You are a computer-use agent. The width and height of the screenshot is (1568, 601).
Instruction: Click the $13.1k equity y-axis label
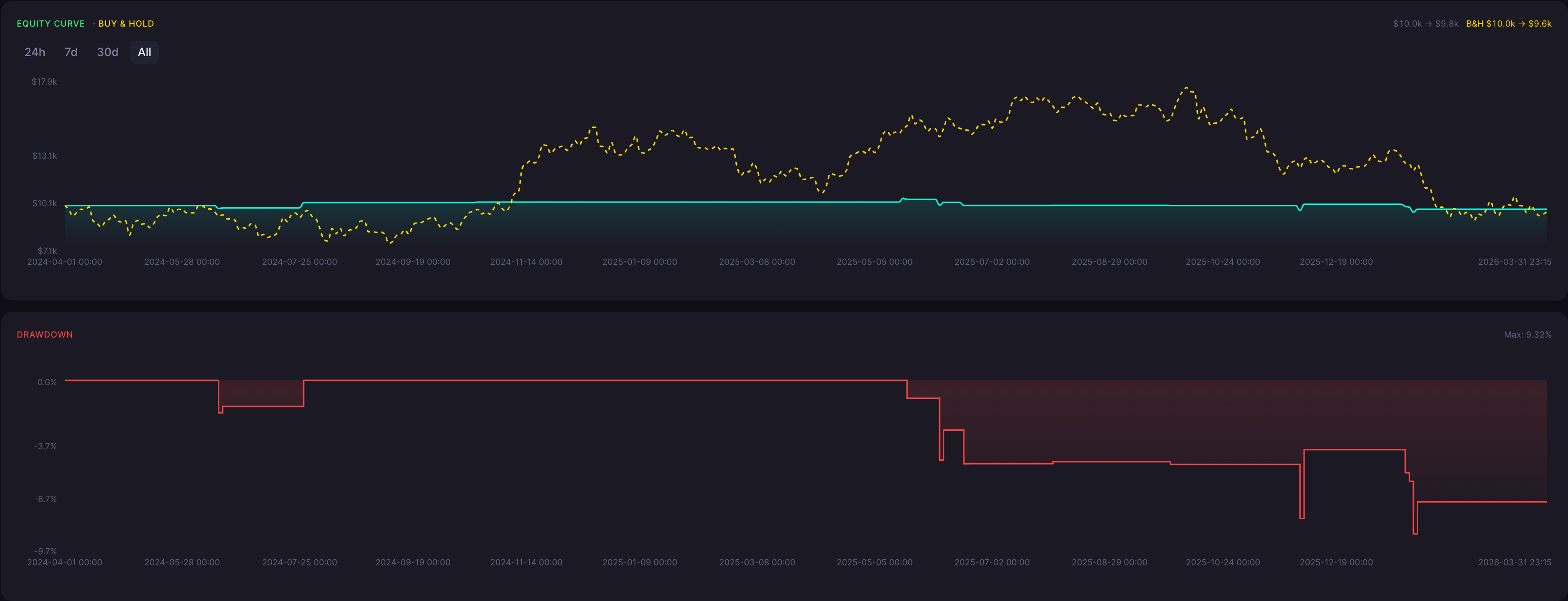click(x=44, y=156)
